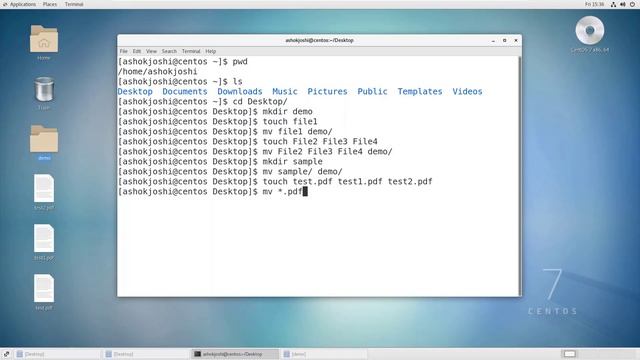Open the terminal's View menu
The width and height of the screenshot is (640, 360).
pyautogui.click(x=151, y=51)
